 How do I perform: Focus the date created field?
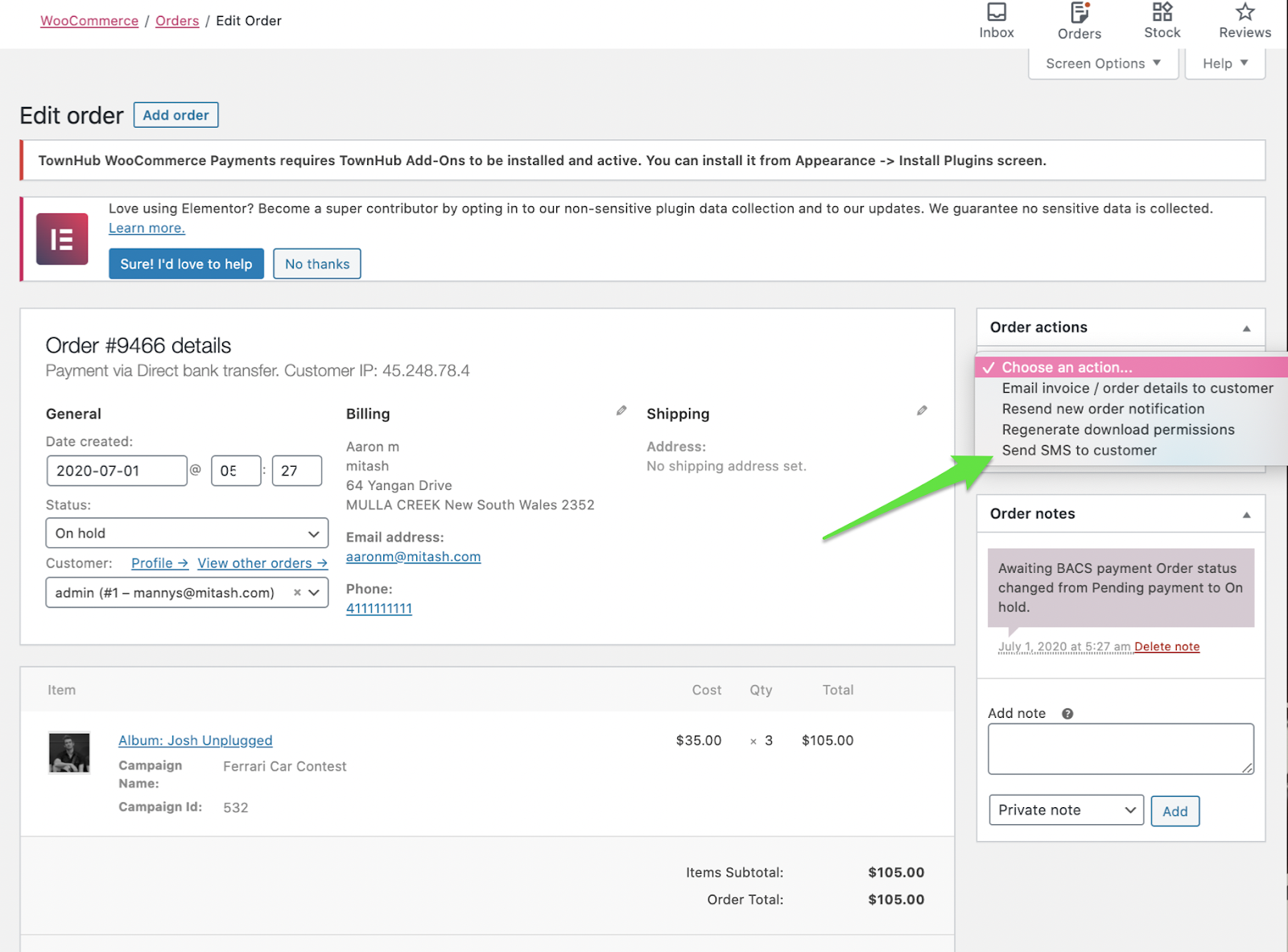(x=117, y=471)
